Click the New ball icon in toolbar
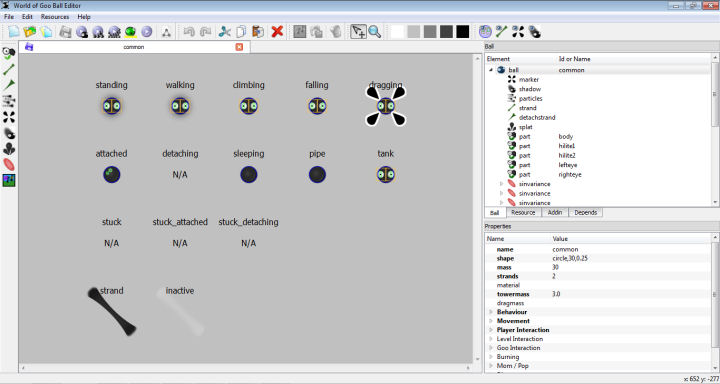Screen dimensions: 720x384 click(14, 32)
